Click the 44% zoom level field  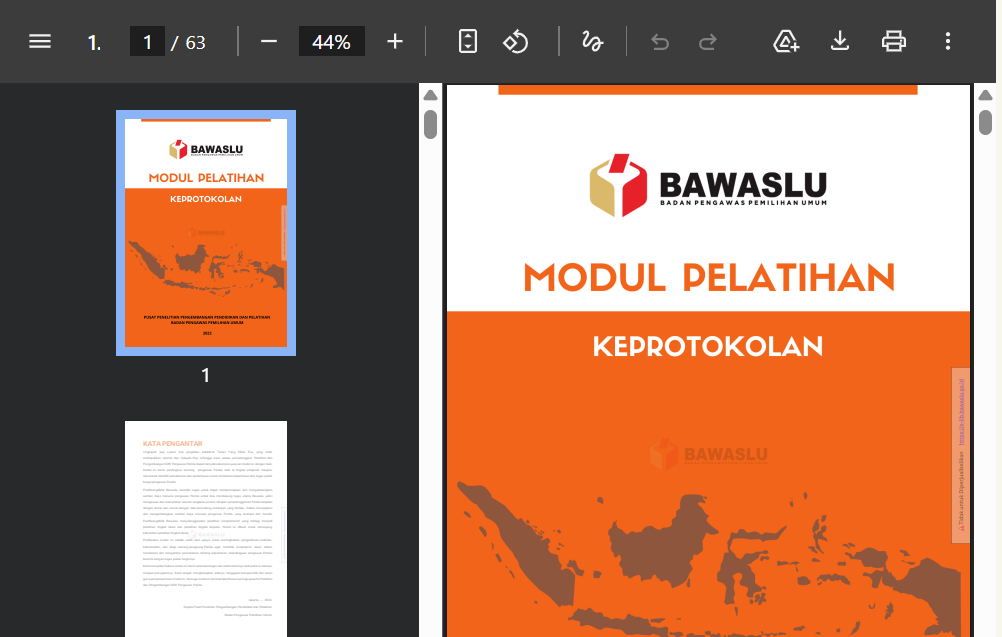pyautogui.click(x=332, y=42)
